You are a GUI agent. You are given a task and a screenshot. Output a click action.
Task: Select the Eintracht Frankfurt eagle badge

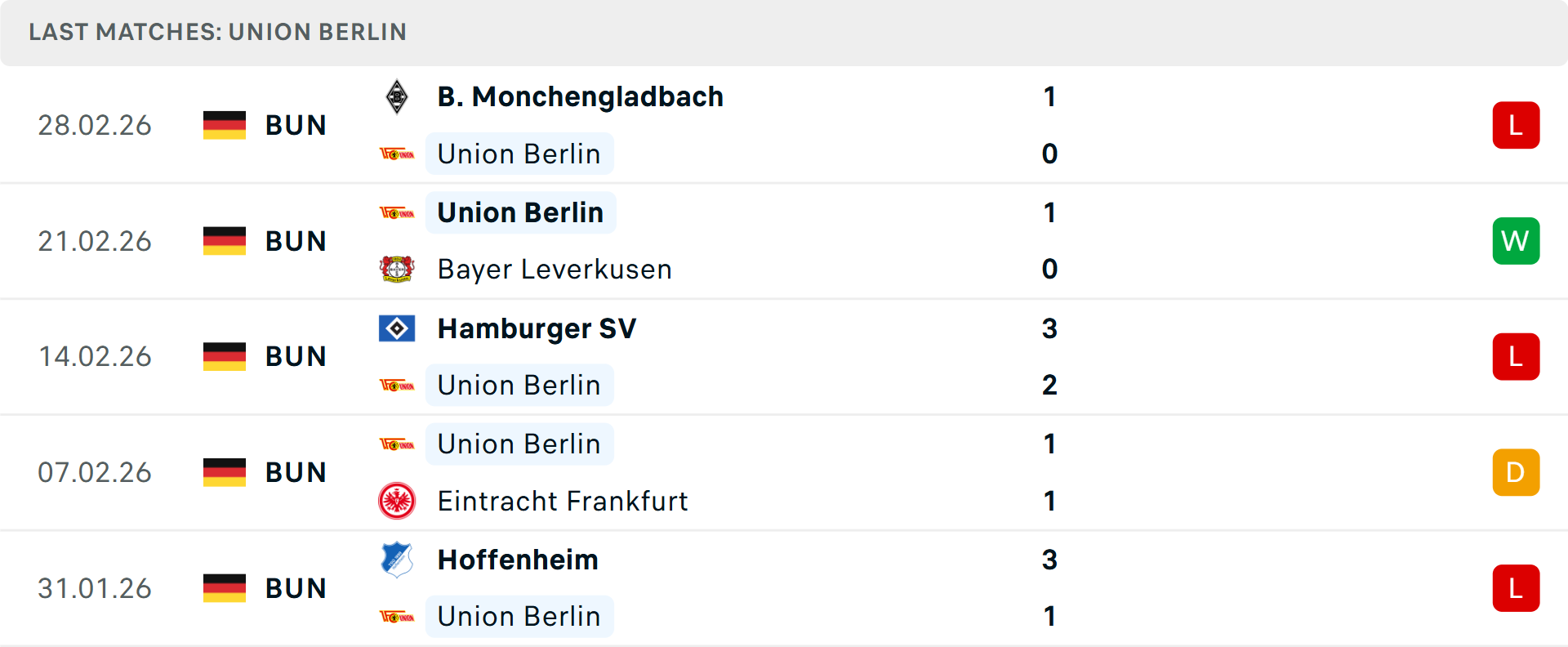tap(397, 501)
